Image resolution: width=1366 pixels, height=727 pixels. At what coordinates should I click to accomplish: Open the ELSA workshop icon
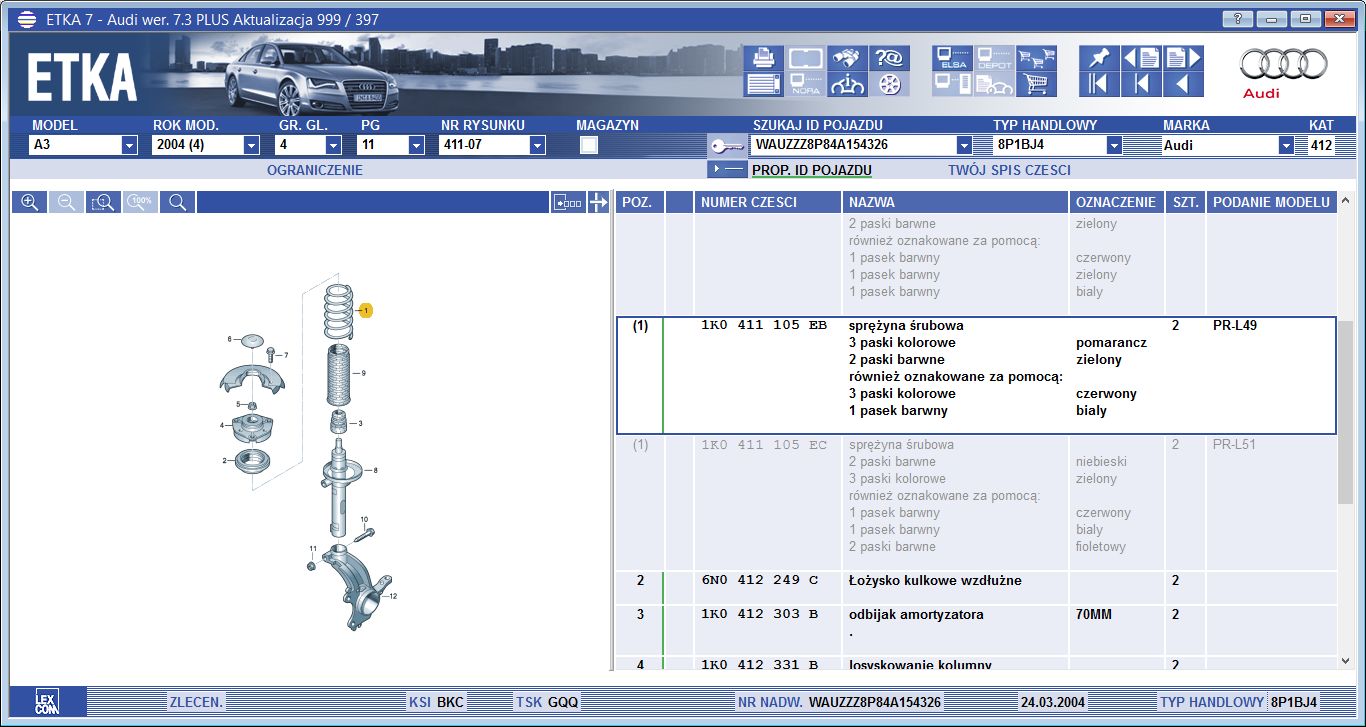pyautogui.click(x=952, y=58)
